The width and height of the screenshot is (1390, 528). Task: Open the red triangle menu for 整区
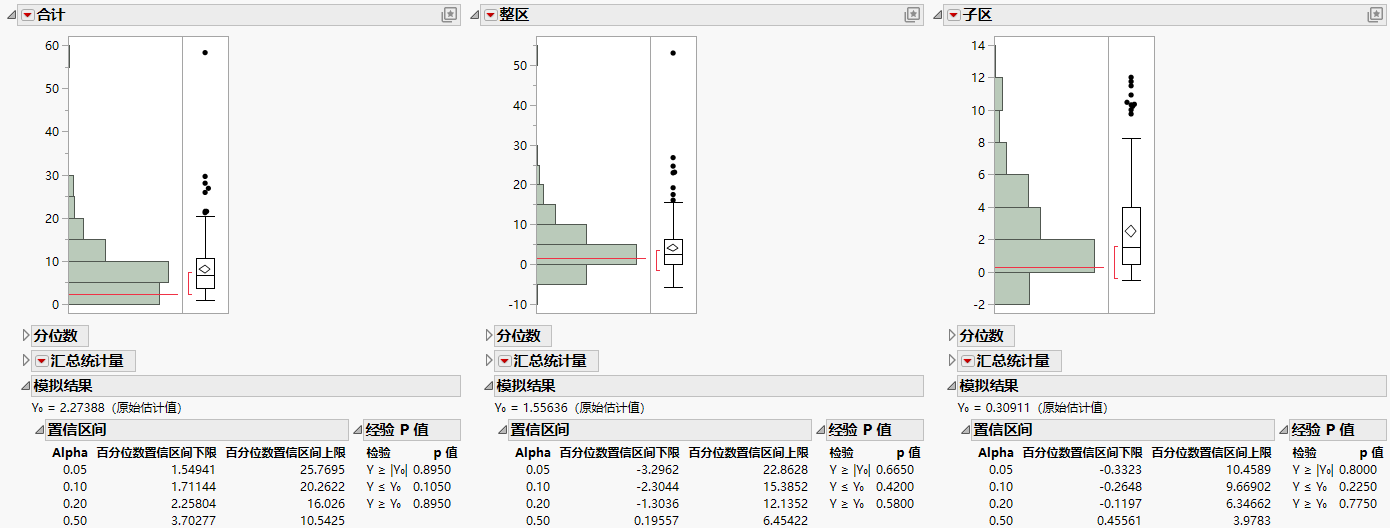(490, 15)
